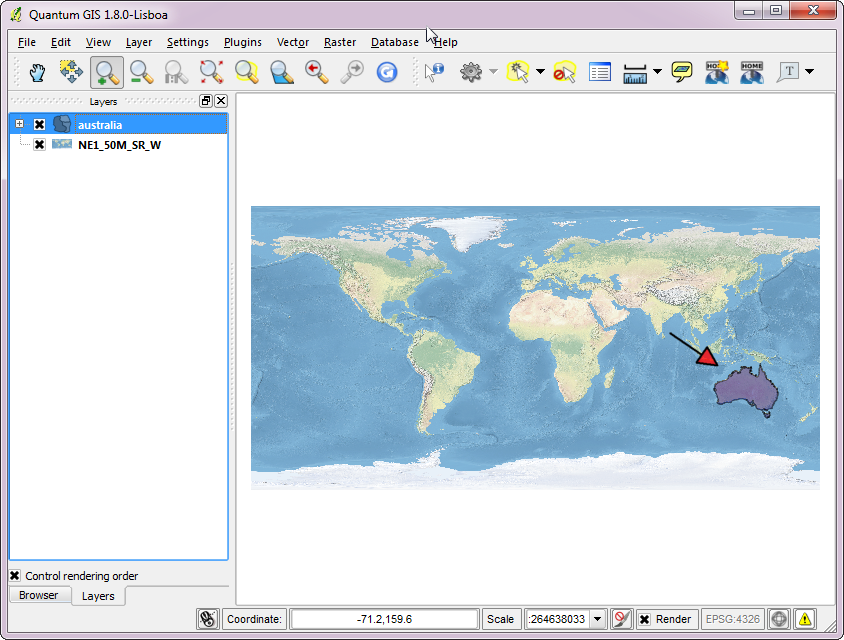Click the Quantum GIS title bar logo
The image size is (844, 640).
(16, 15)
